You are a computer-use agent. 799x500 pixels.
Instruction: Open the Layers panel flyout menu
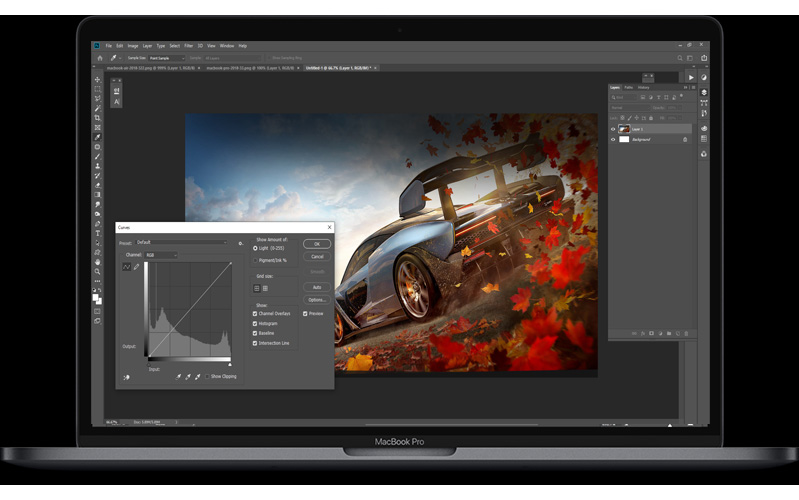point(693,87)
